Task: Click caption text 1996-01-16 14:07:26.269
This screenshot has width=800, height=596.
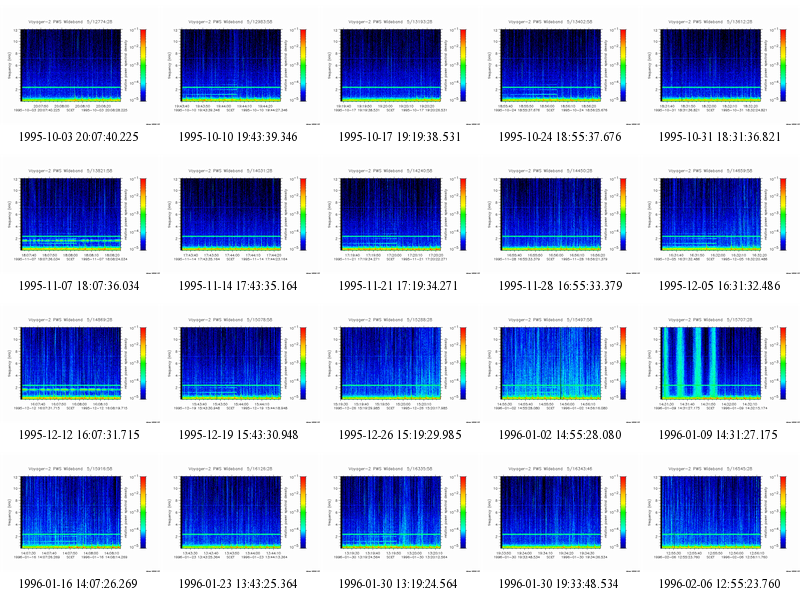Action: tap(78, 584)
